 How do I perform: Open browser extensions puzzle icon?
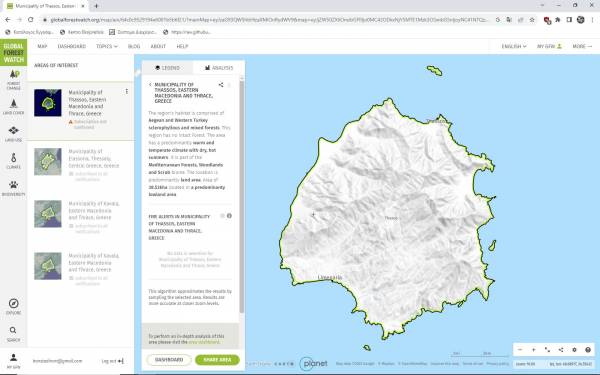(x=558, y=20)
